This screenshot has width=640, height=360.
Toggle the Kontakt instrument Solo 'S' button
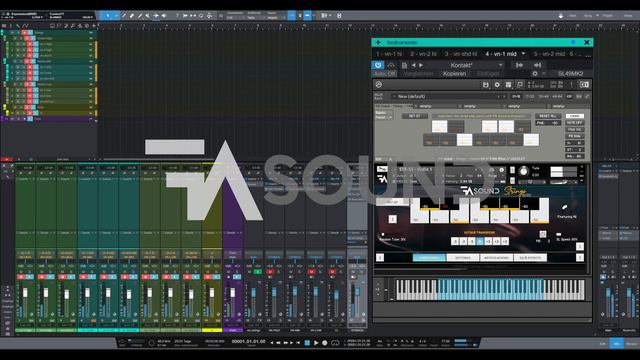tap(513, 170)
